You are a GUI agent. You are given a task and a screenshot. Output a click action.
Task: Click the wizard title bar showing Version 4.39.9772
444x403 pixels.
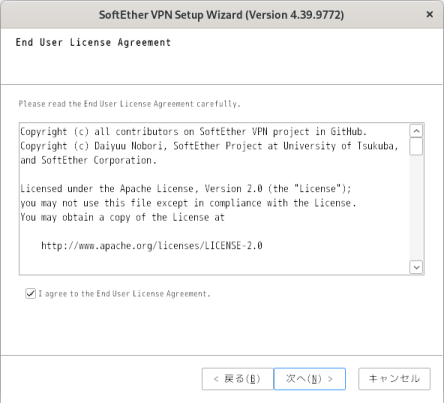(221, 15)
